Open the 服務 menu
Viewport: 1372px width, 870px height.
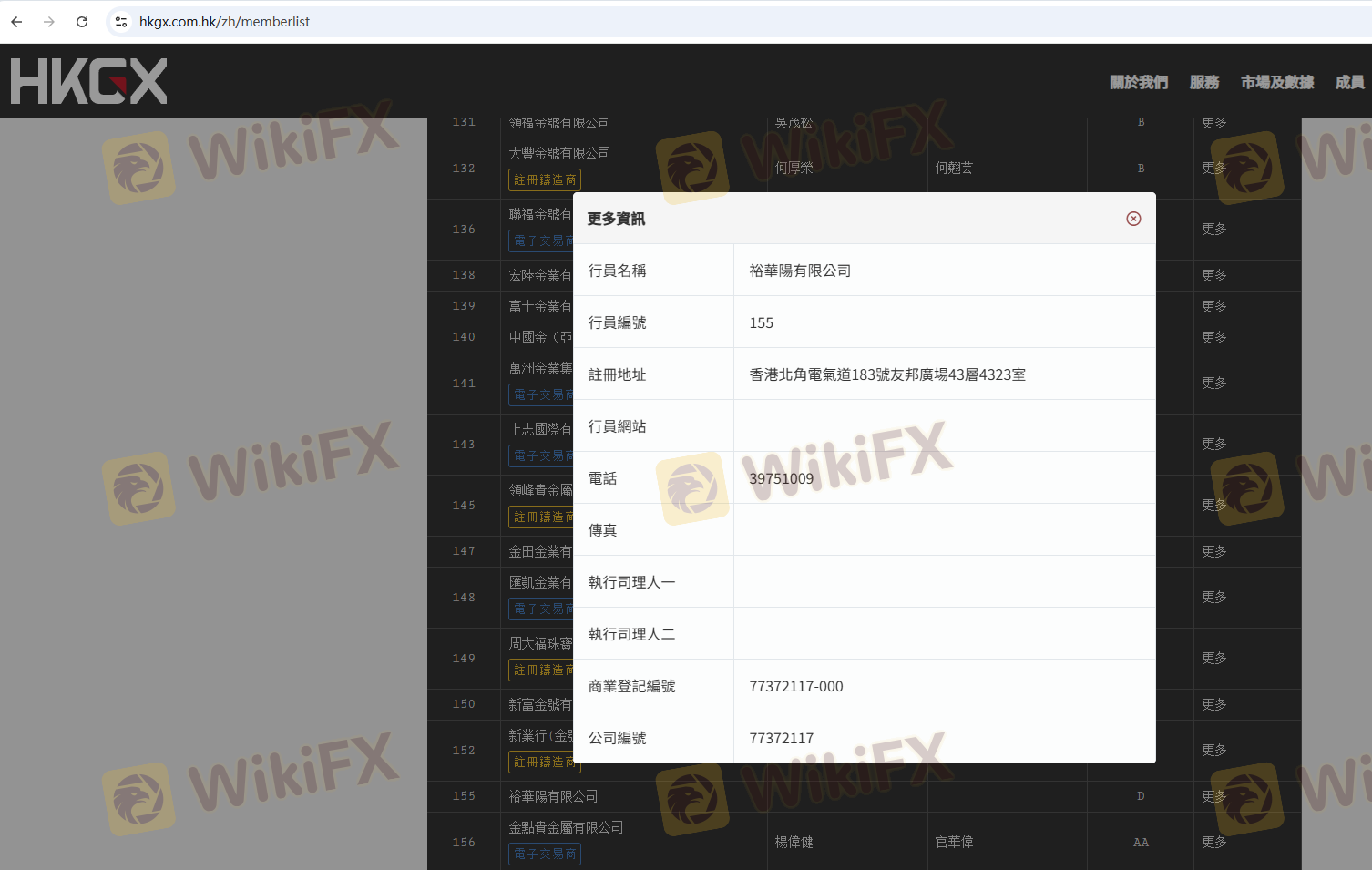1204,82
